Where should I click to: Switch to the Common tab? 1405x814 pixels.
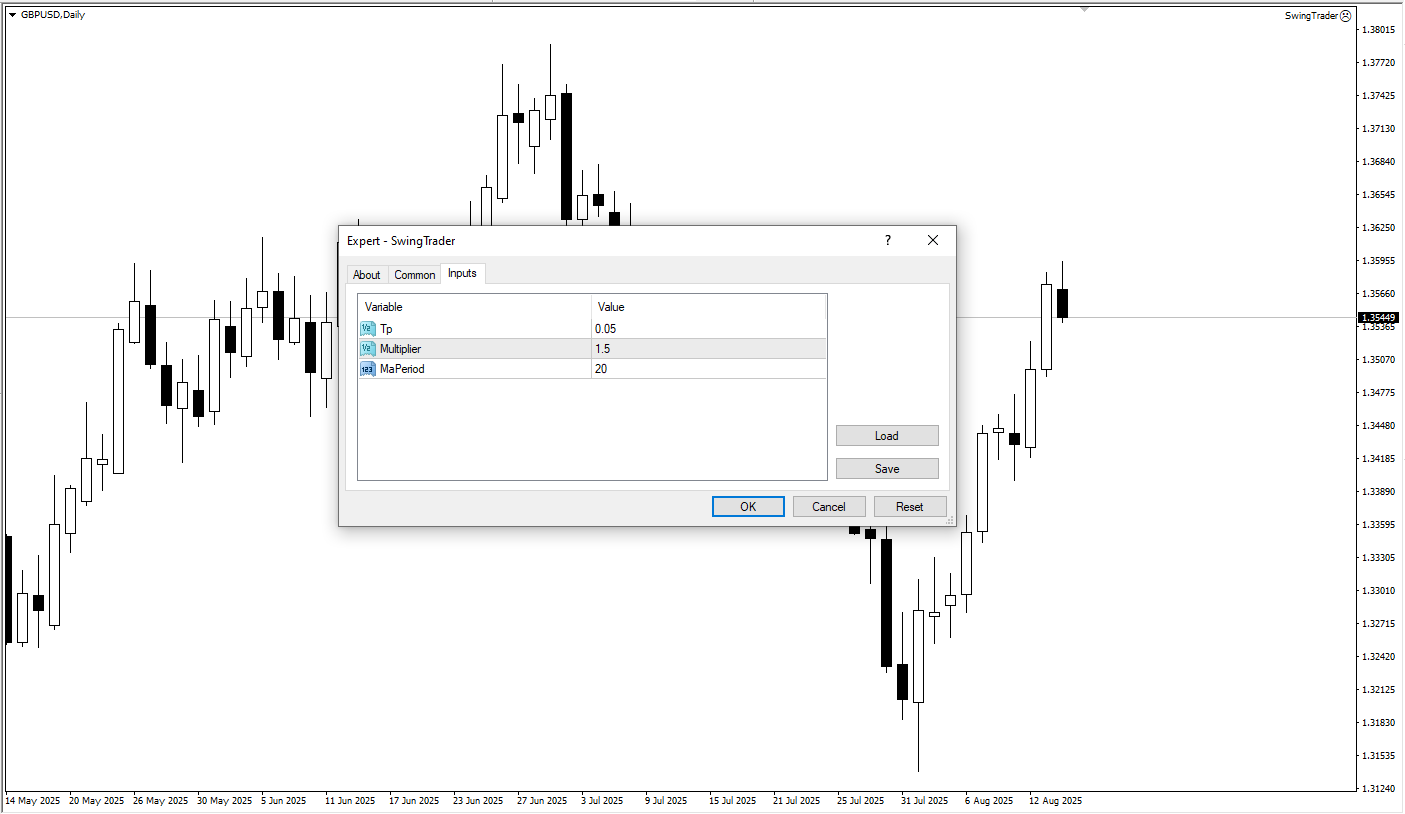[414, 275]
